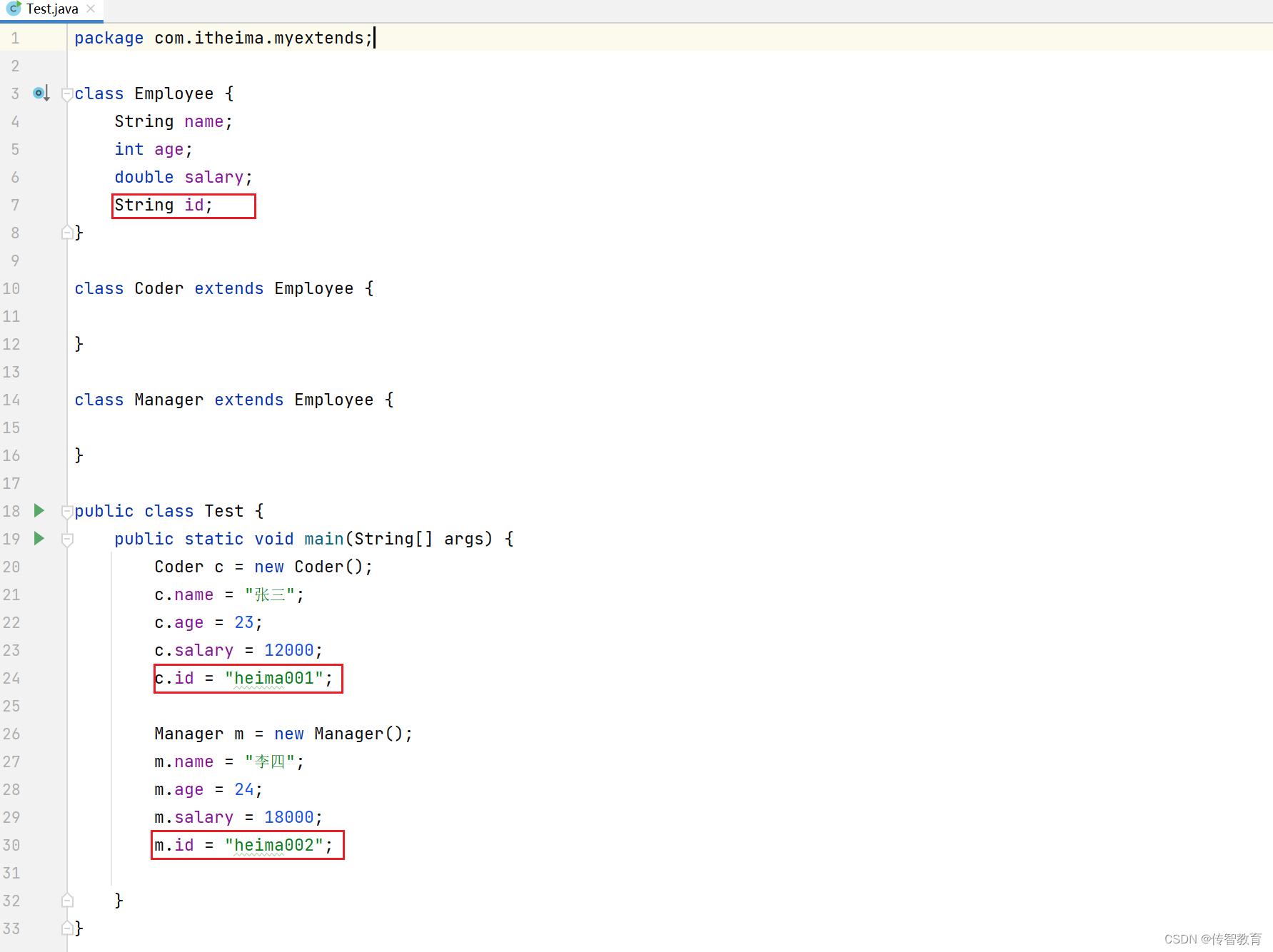The image size is (1273, 952).
Task: Click the value 18000 in m.salary
Action: (289, 817)
